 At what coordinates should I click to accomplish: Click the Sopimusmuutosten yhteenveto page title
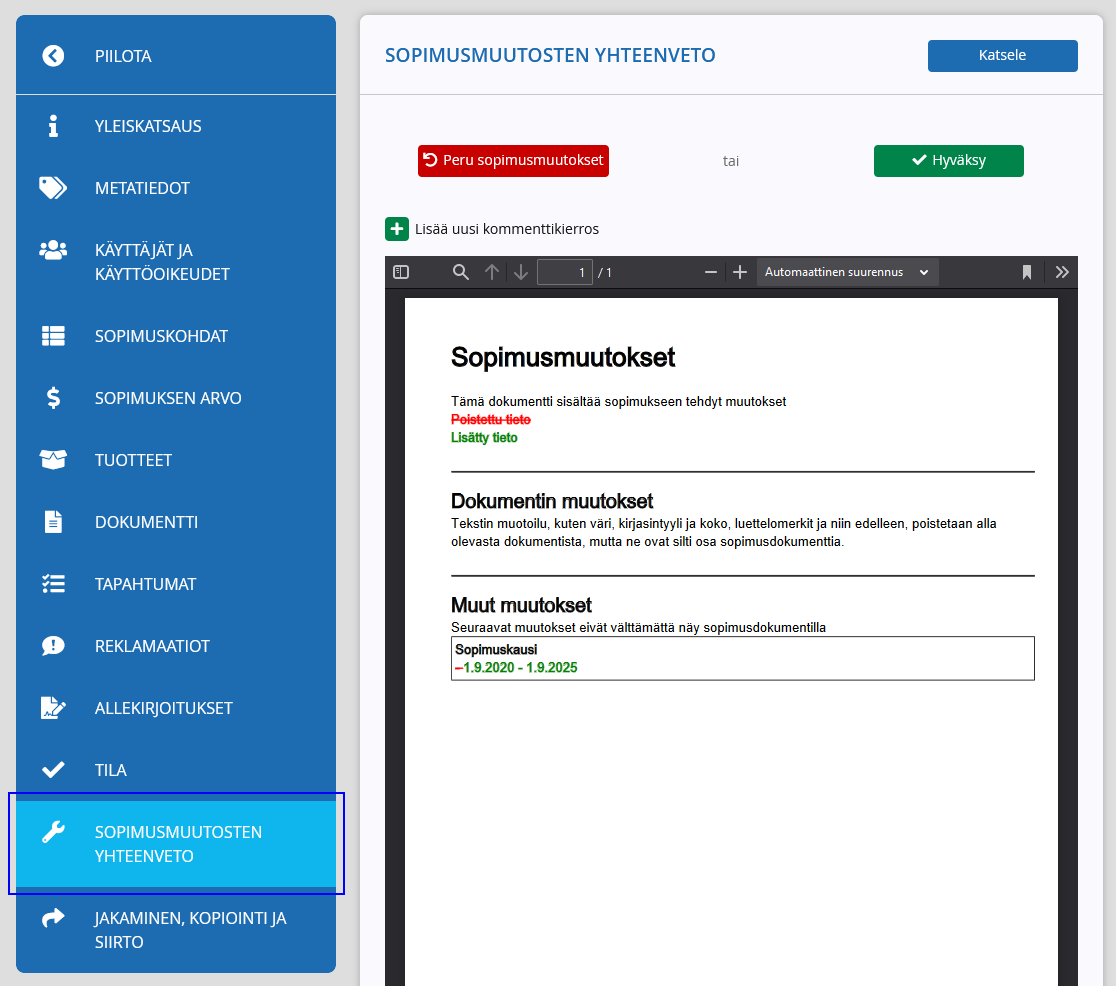point(550,56)
